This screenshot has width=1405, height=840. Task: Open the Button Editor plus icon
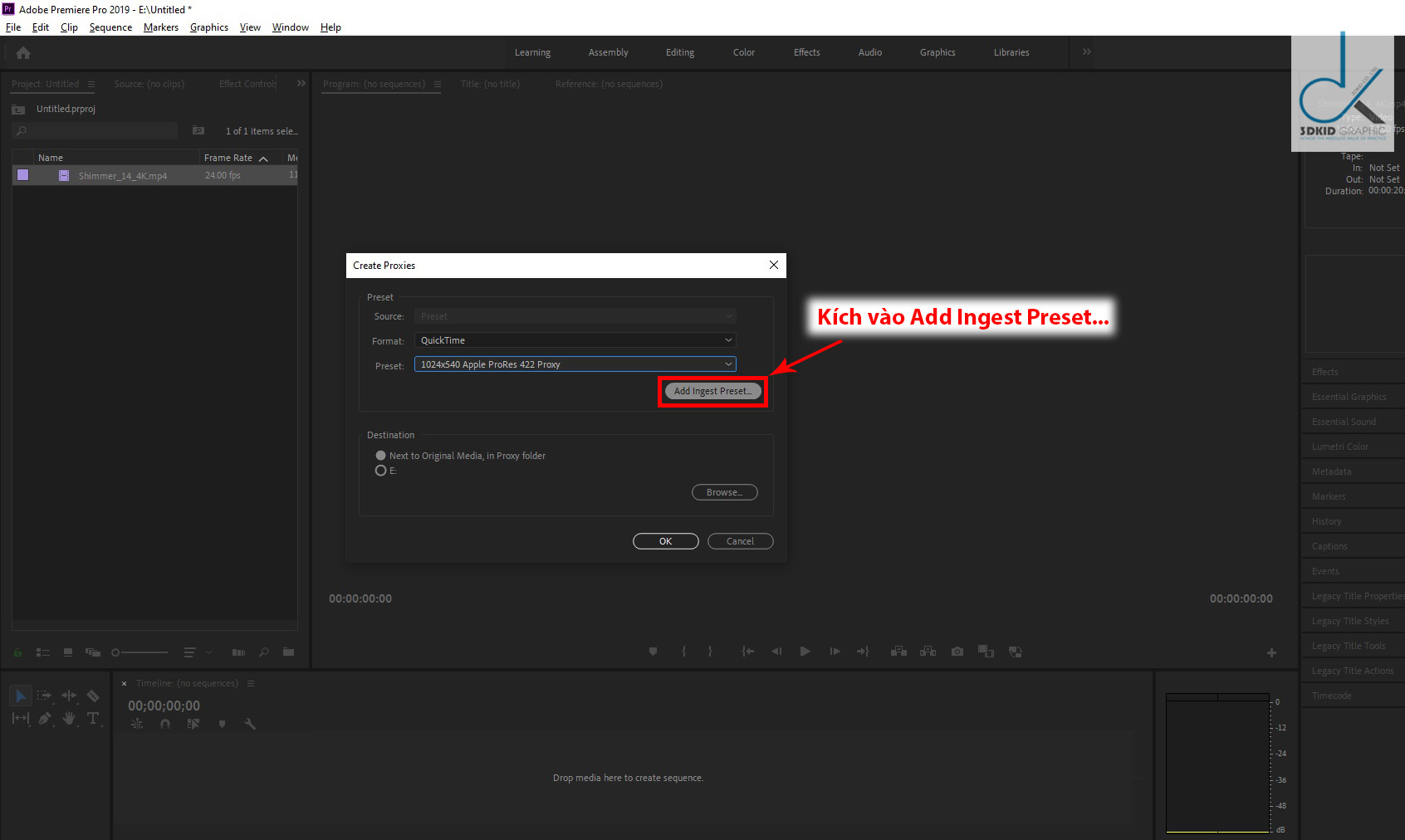coord(1271,653)
